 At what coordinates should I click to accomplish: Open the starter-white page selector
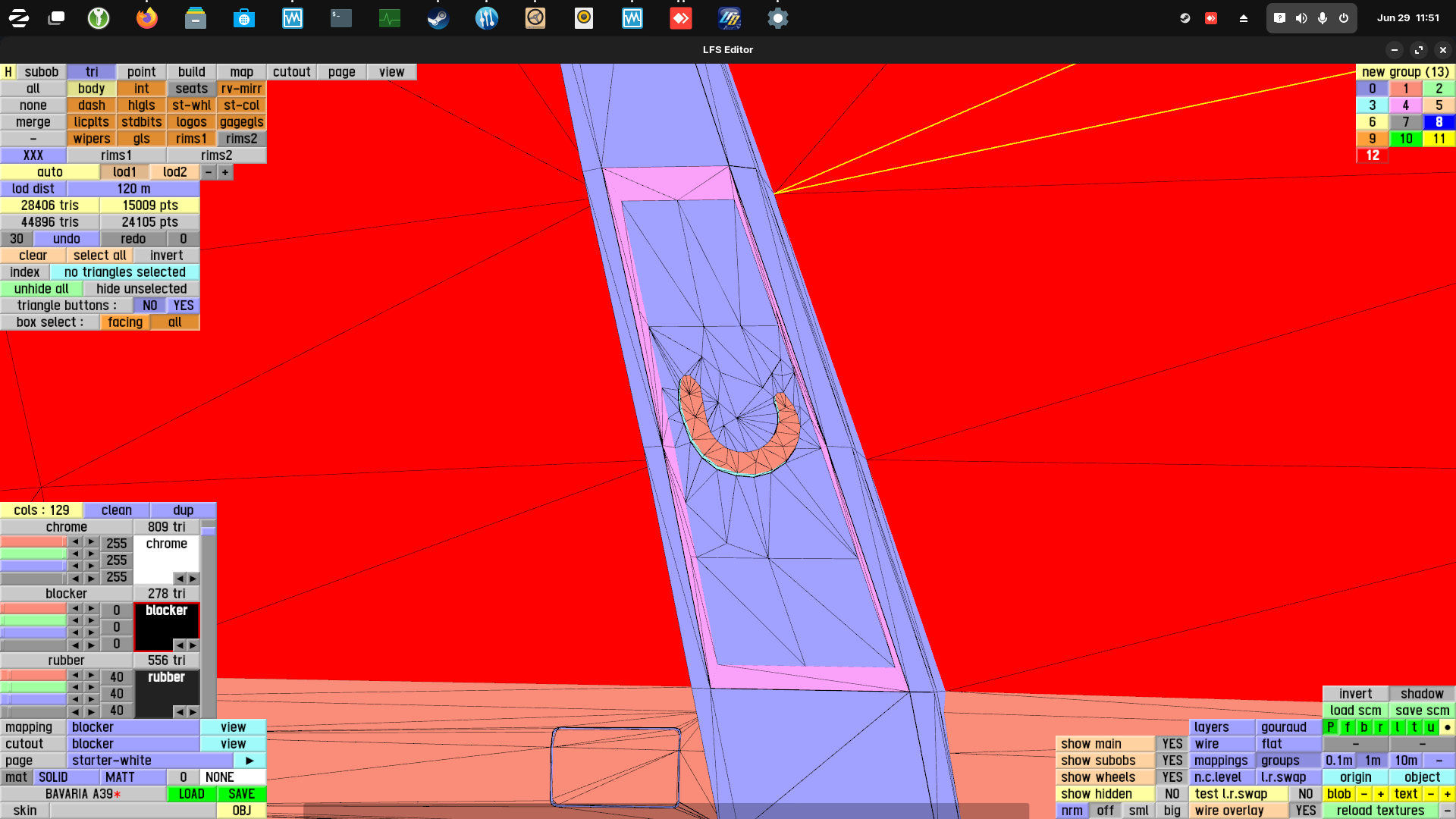(x=150, y=761)
